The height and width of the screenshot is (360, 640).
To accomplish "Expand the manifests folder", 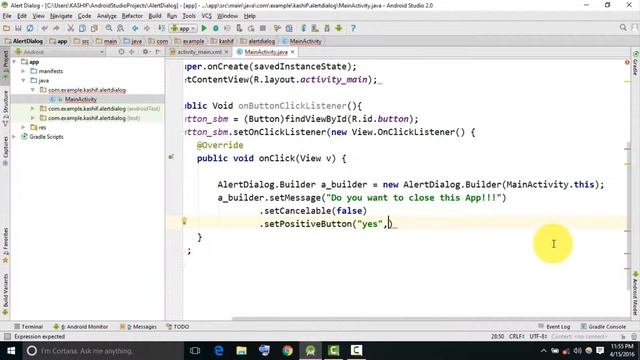I will [x=23, y=71].
